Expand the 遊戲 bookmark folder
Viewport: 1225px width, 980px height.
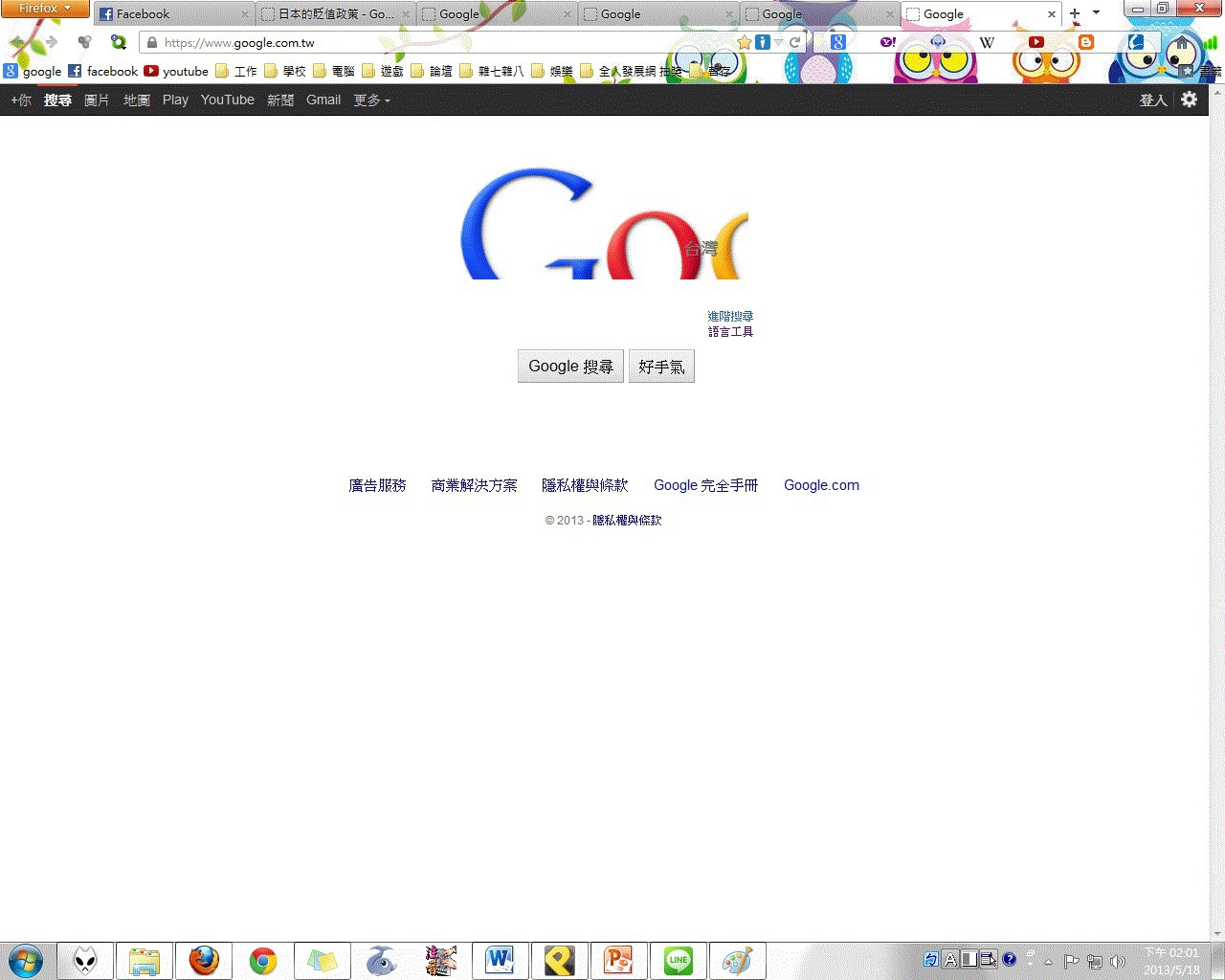coord(383,71)
